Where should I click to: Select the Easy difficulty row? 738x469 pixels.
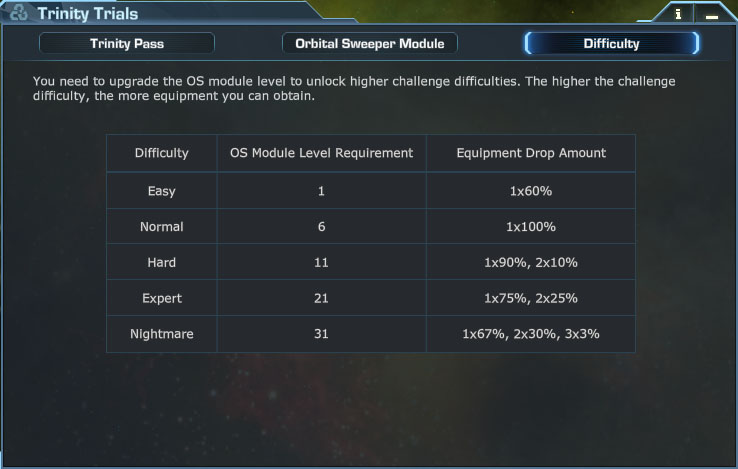tap(162, 190)
